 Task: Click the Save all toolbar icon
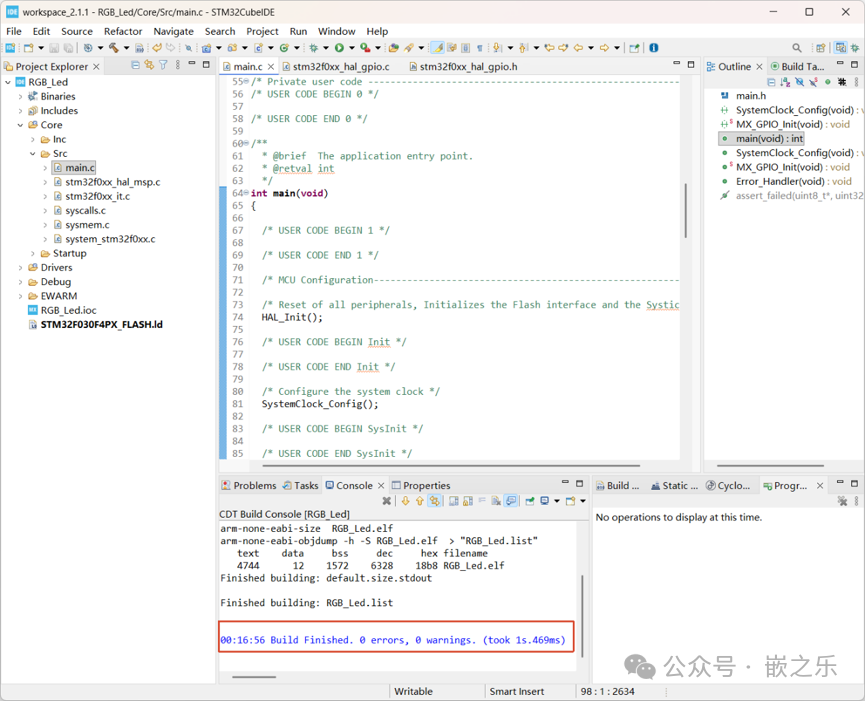click(68, 47)
